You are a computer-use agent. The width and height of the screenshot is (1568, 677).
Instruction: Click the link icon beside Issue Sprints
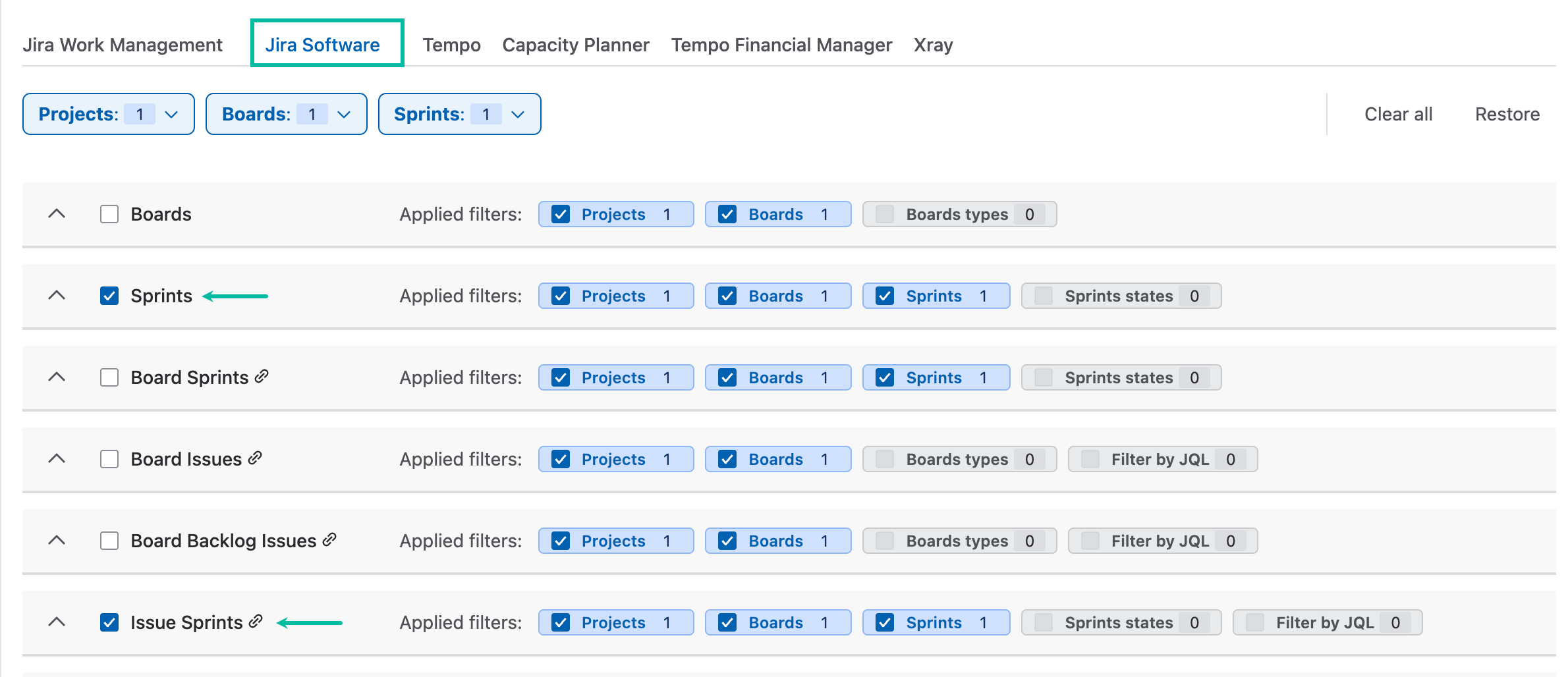point(256,621)
